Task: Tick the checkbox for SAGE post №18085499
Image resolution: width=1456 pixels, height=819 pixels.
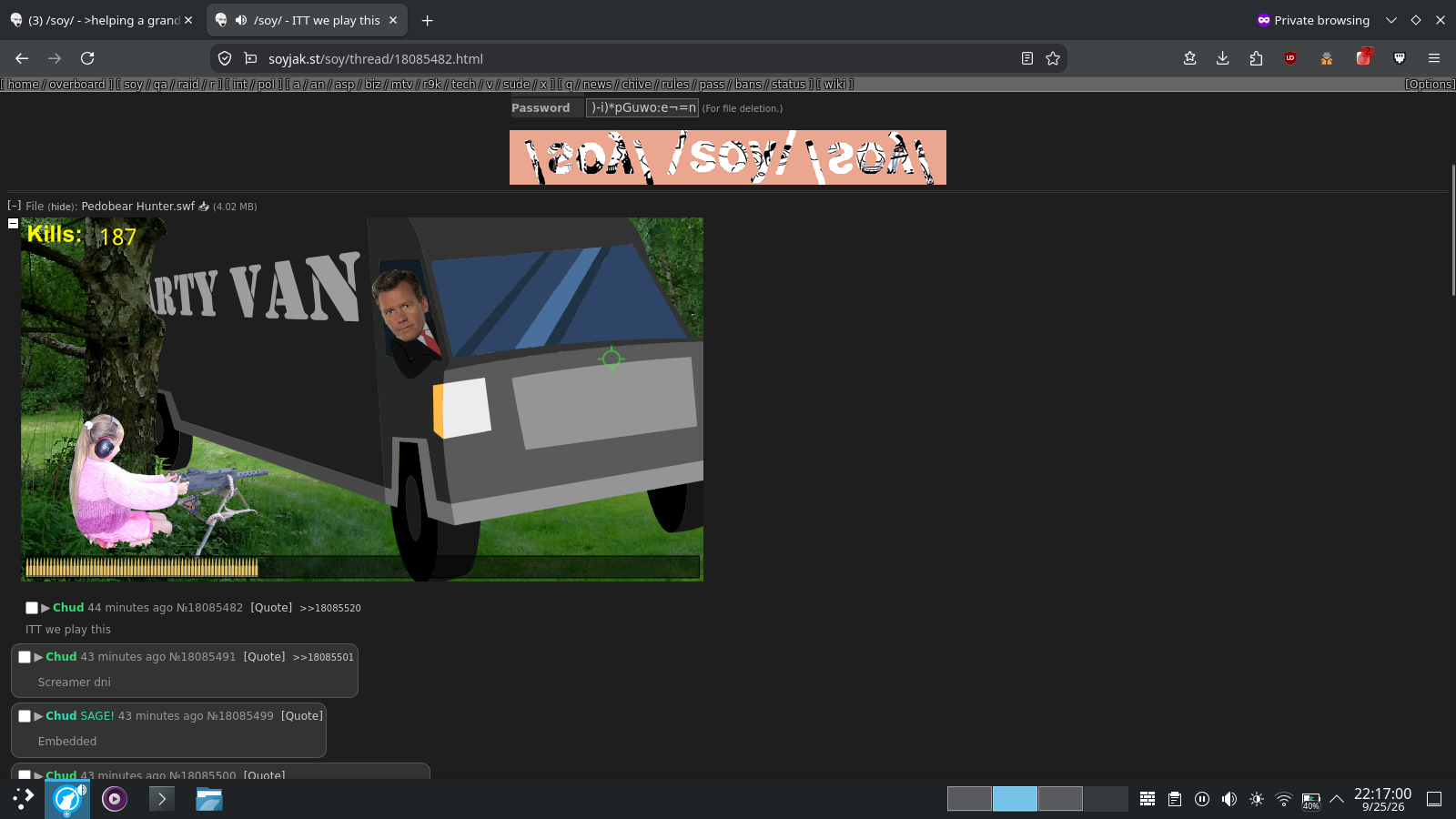Action: [x=25, y=716]
